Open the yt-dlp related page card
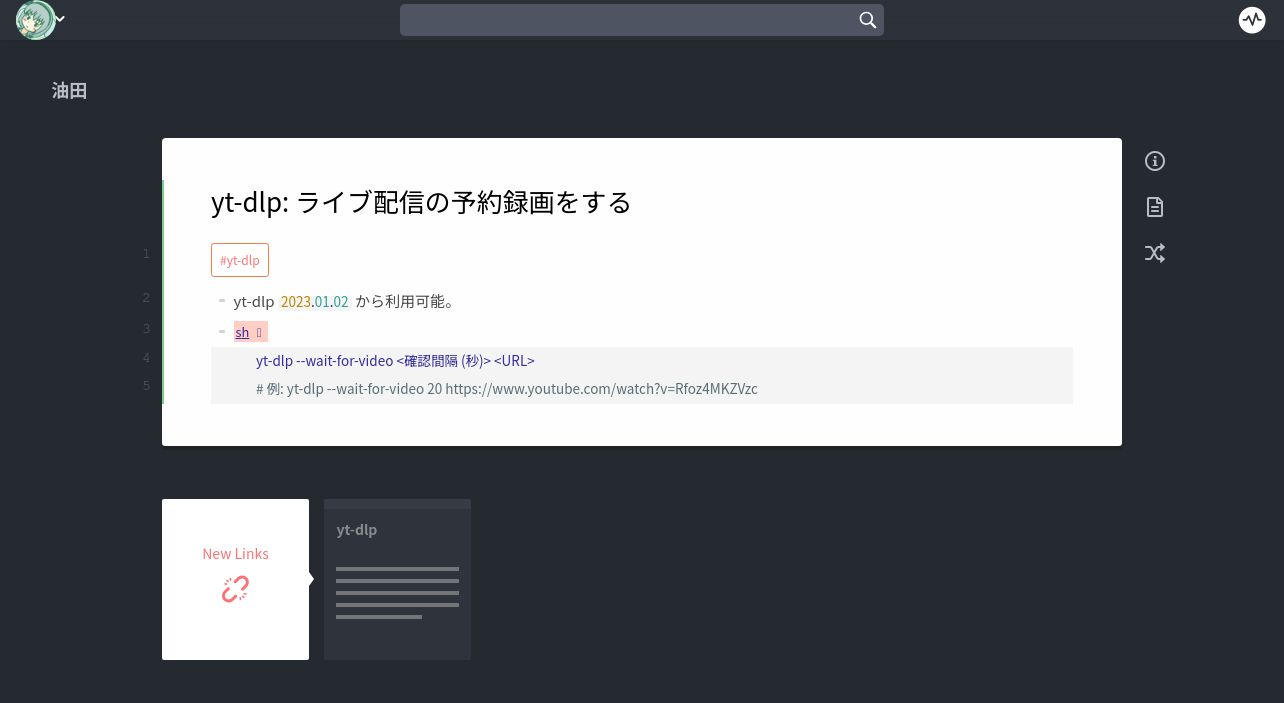This screenshot has width=1284, height=703. click(397, 579)
